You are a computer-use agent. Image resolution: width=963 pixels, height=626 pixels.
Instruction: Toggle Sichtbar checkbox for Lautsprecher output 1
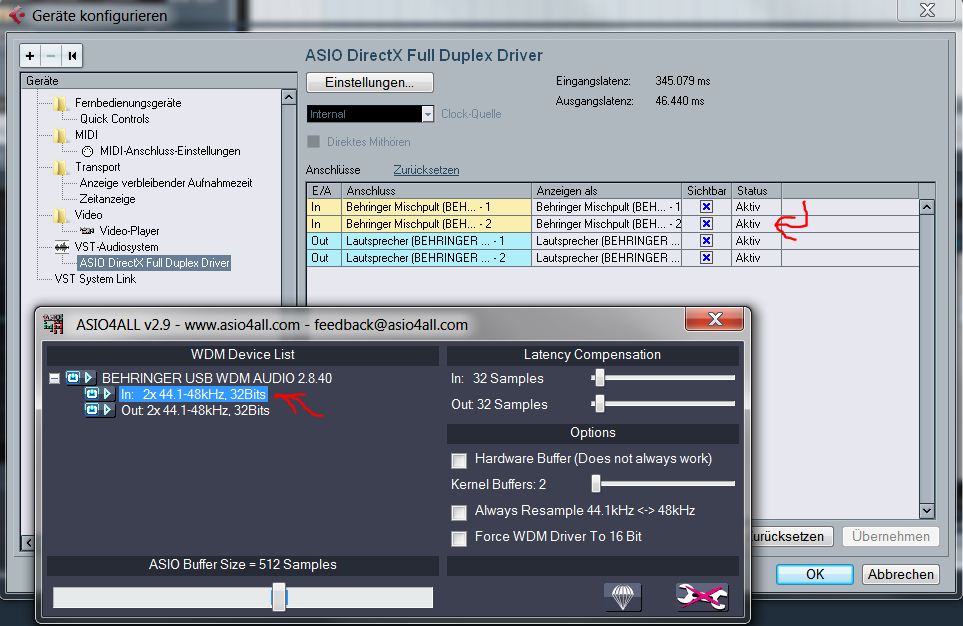point(706,241)
